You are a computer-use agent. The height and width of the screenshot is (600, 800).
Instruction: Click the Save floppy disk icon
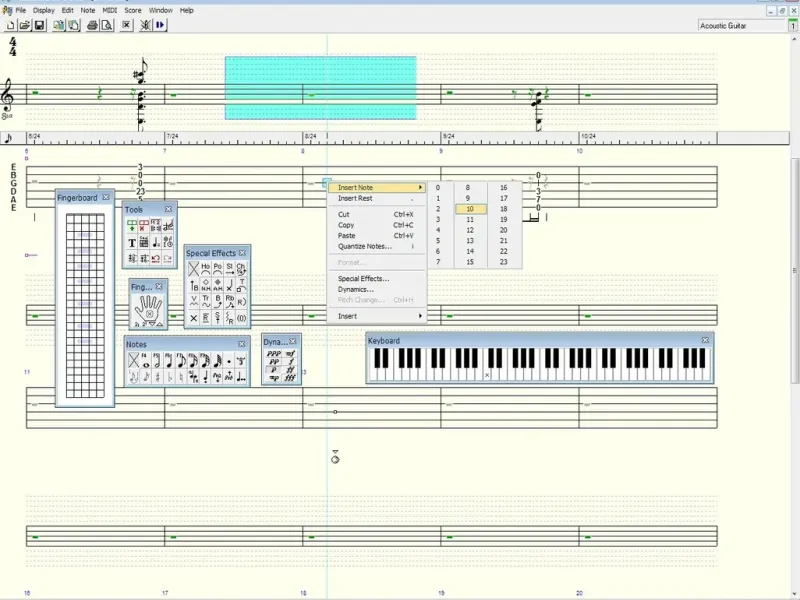[39, 25]
